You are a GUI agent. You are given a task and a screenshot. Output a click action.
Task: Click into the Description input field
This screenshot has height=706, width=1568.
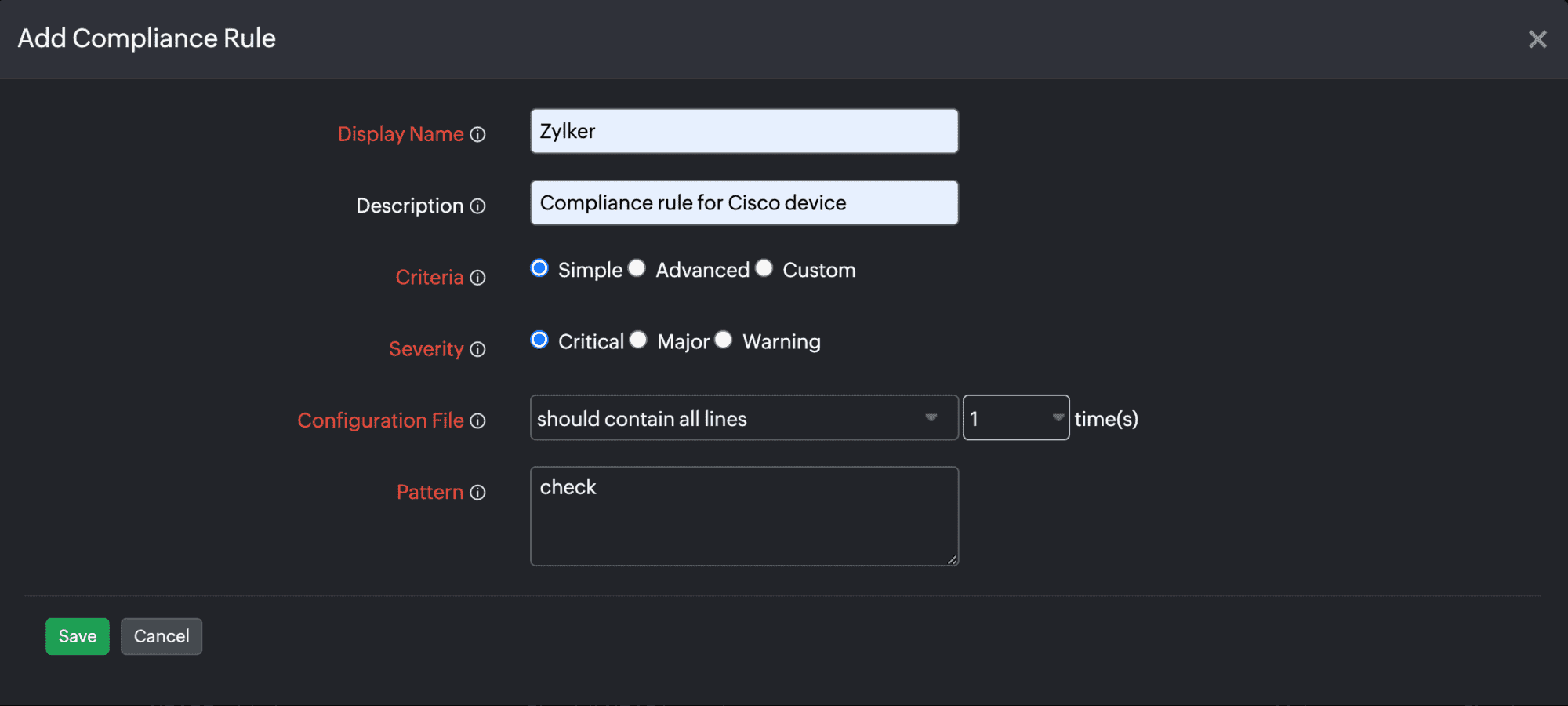coord(743,203)
